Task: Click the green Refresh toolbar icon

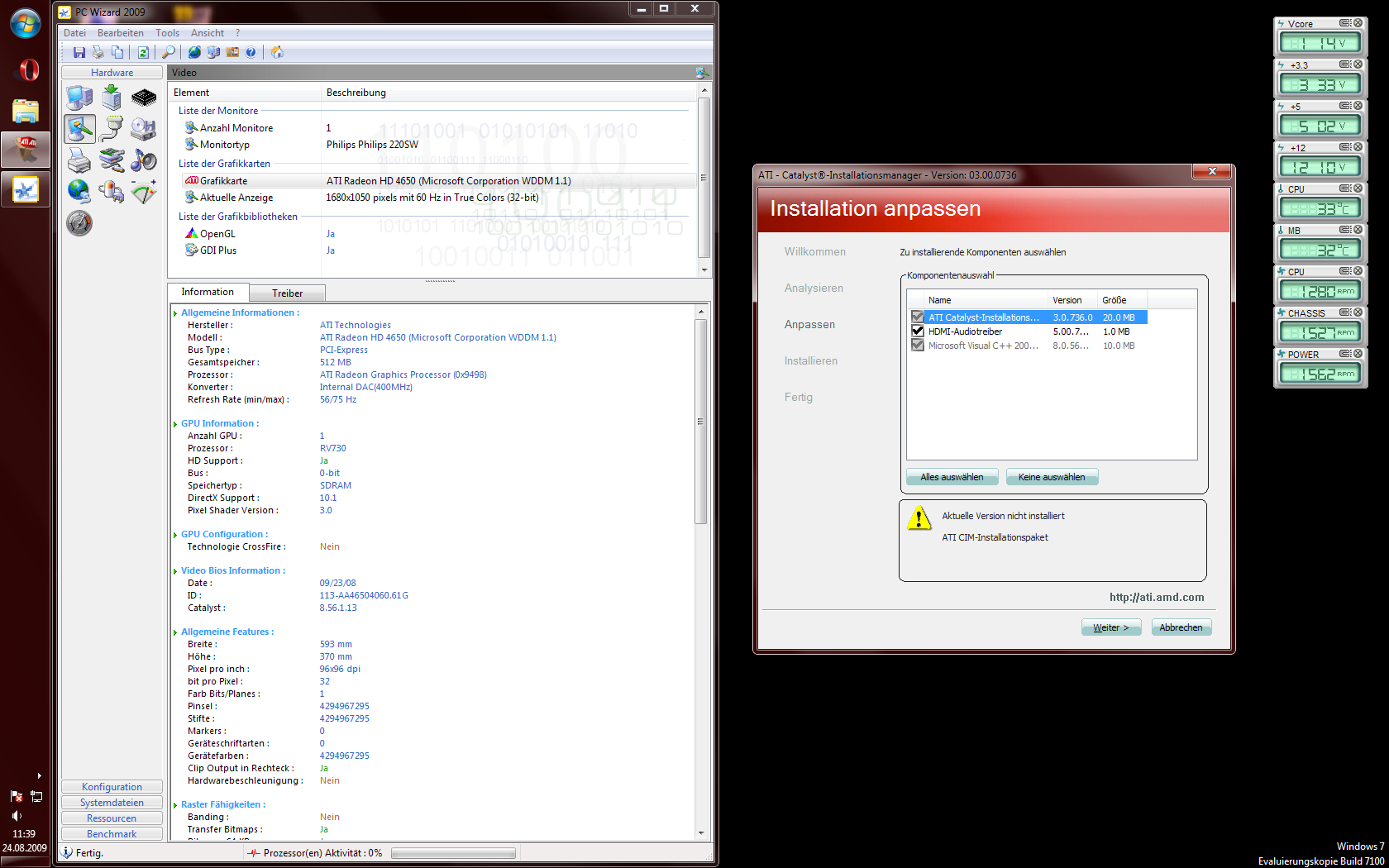Action: (x=143, y=52)
